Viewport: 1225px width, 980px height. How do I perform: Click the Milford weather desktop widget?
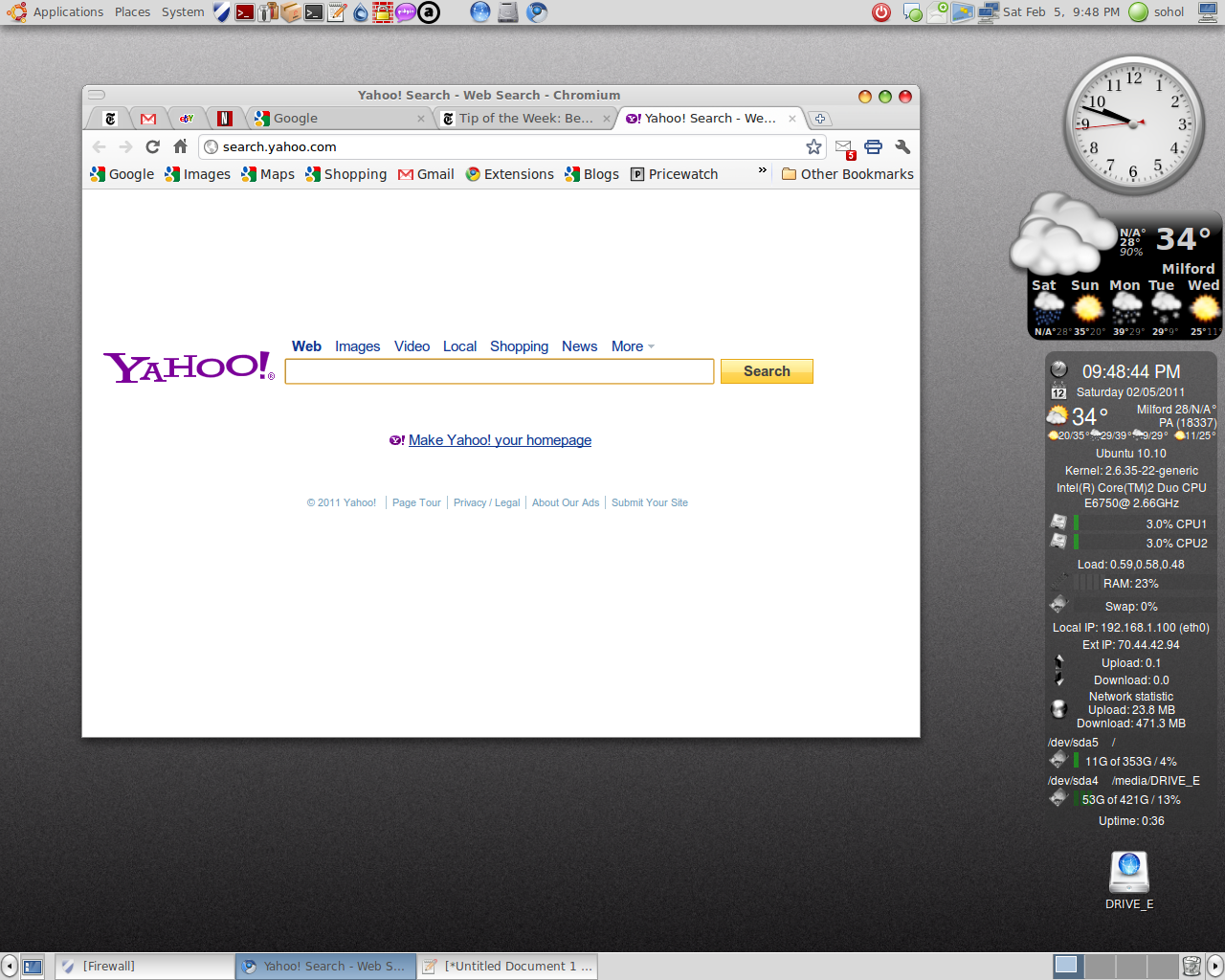tap(1116, 268)
